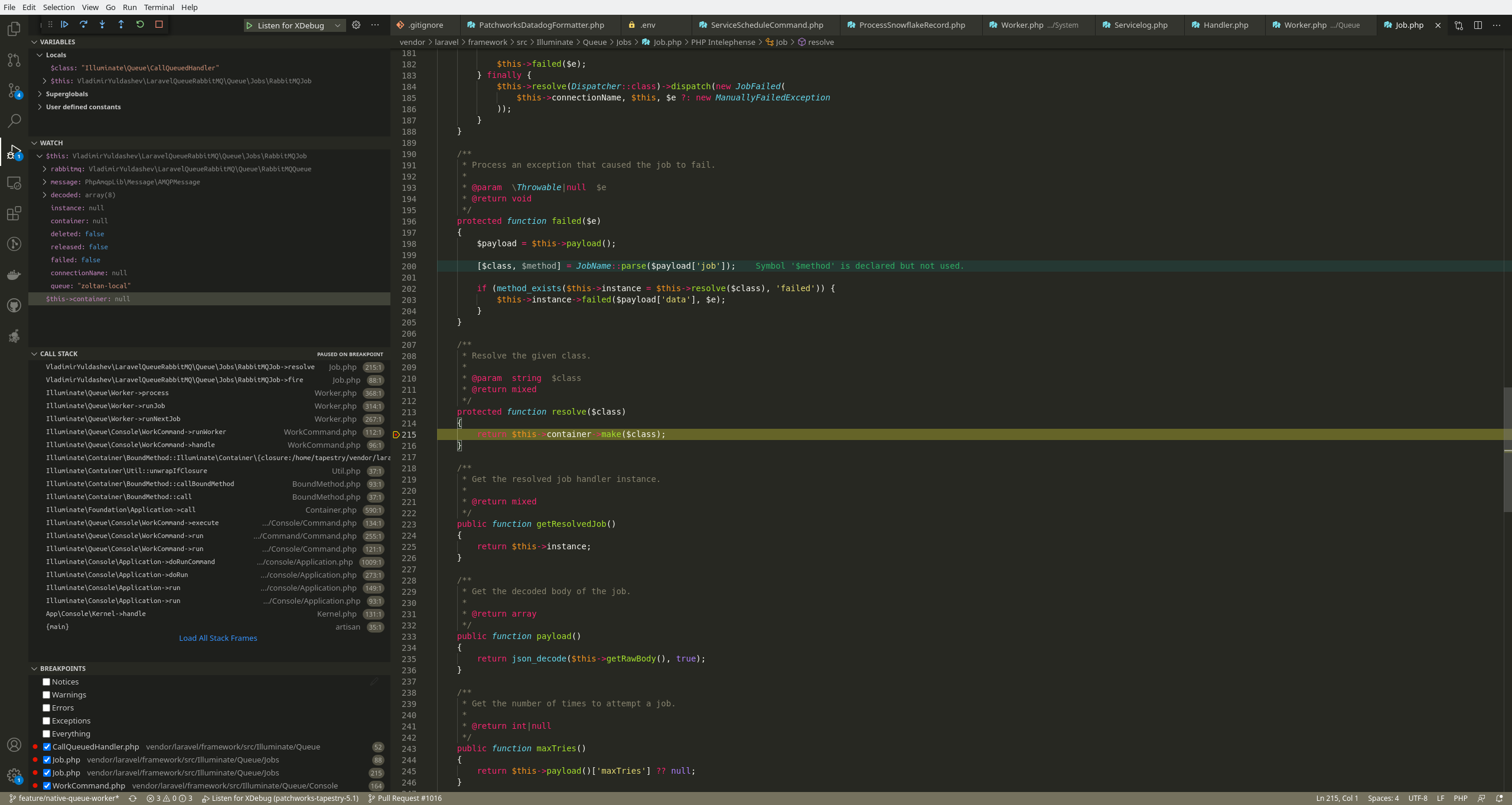
Task: Click the feature/native-queue-worker branch in status bar
Action: (x=64, y=798)
